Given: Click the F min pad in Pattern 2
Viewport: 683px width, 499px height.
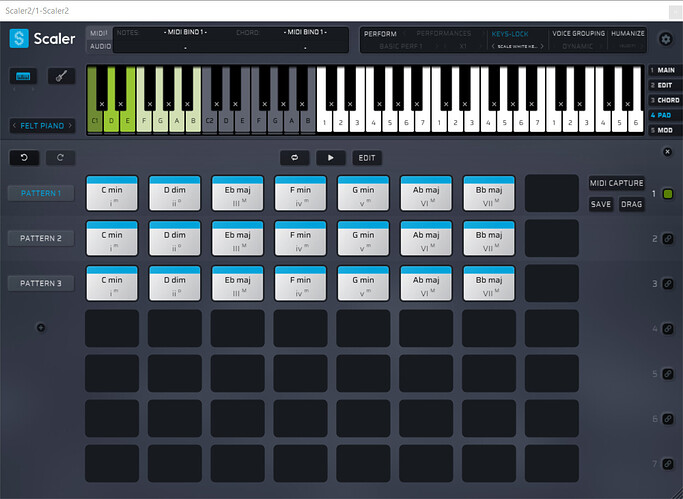Looking at the screenshot, I should (x=300, y=238).
